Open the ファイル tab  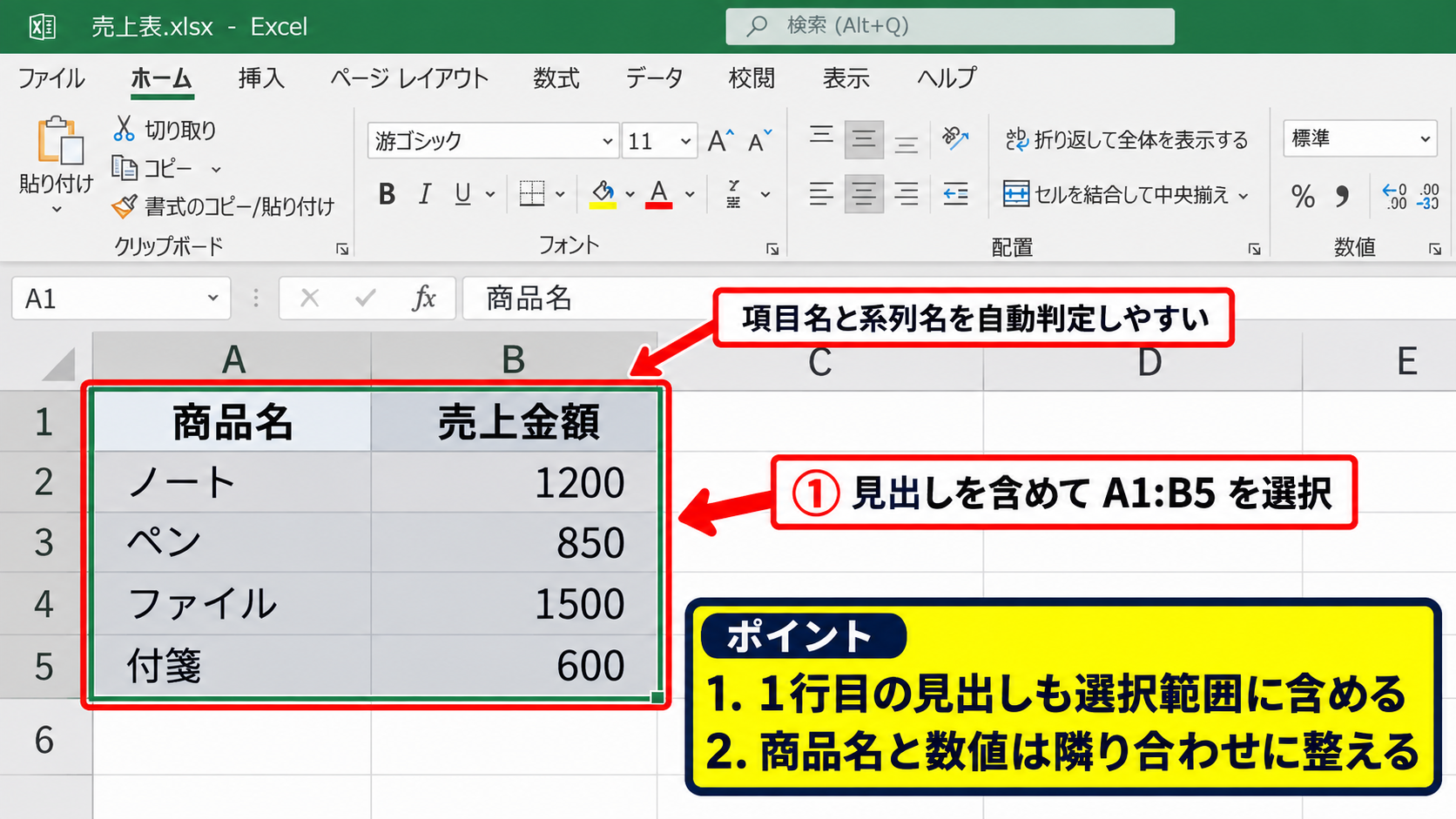click(51, 78)
